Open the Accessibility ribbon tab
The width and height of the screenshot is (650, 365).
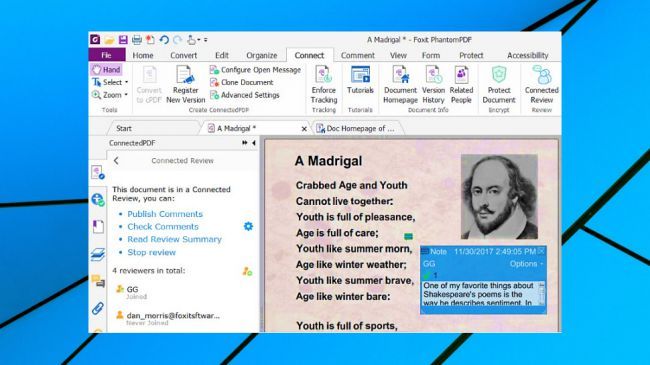(527, 55)
